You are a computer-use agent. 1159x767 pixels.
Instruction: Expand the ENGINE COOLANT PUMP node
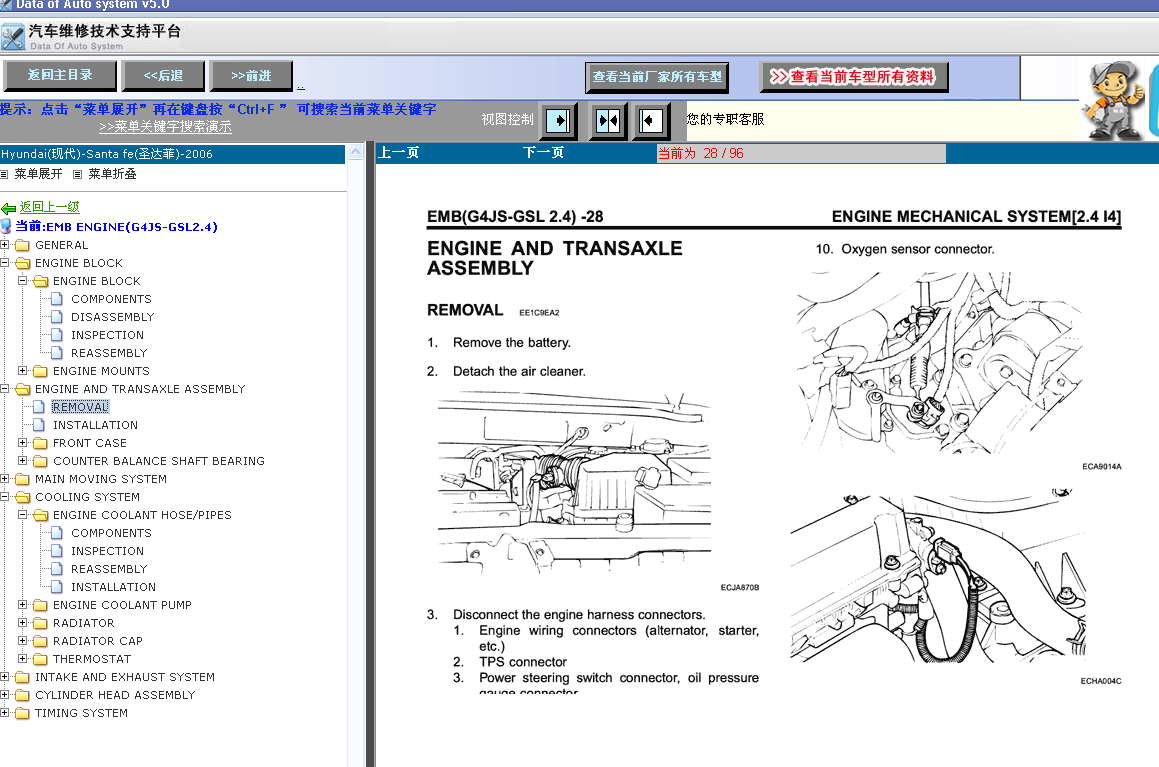[22, 604]
